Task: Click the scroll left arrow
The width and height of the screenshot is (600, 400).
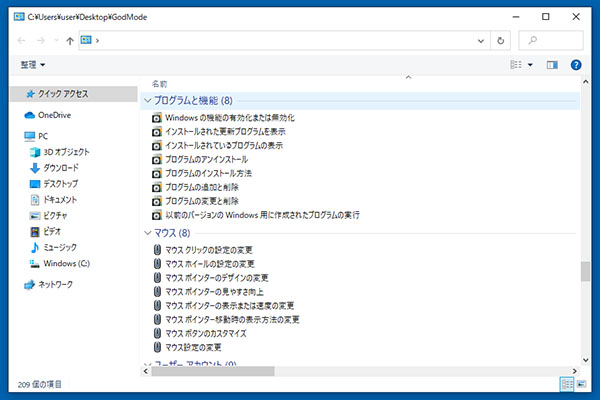Action: coord(146,371)
